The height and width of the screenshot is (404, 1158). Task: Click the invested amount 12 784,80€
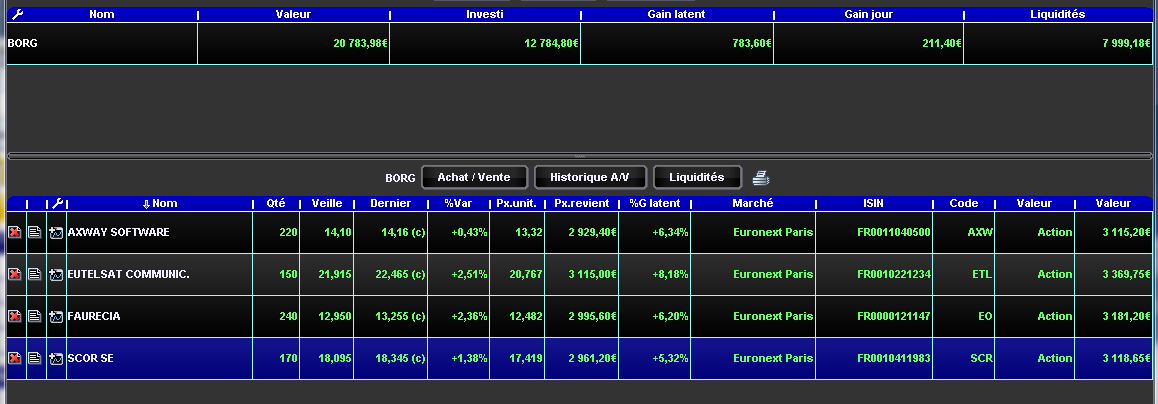[485, 44]
